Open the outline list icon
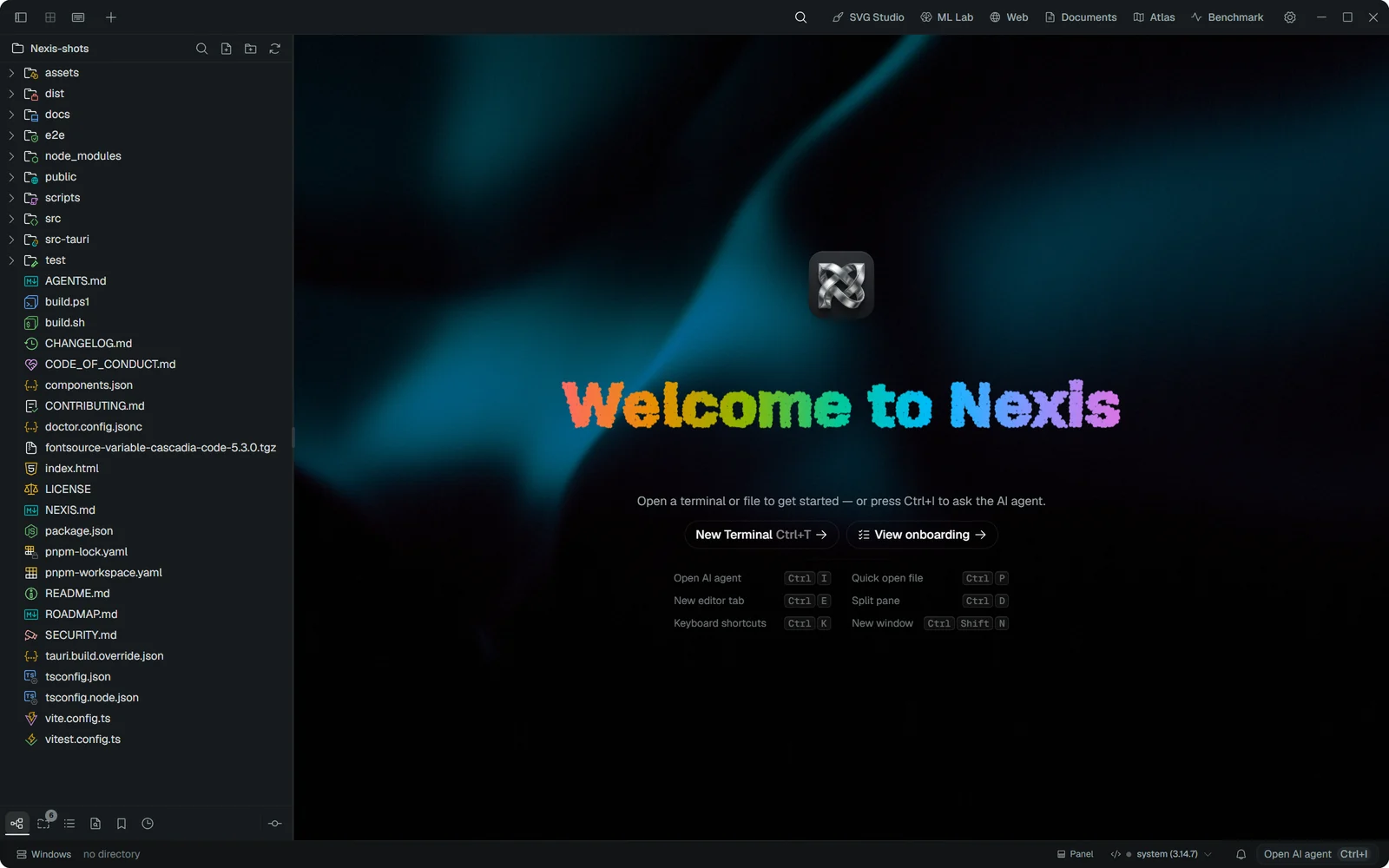Viewport: 1389px width, 868px height. click(x=69, y=824)
